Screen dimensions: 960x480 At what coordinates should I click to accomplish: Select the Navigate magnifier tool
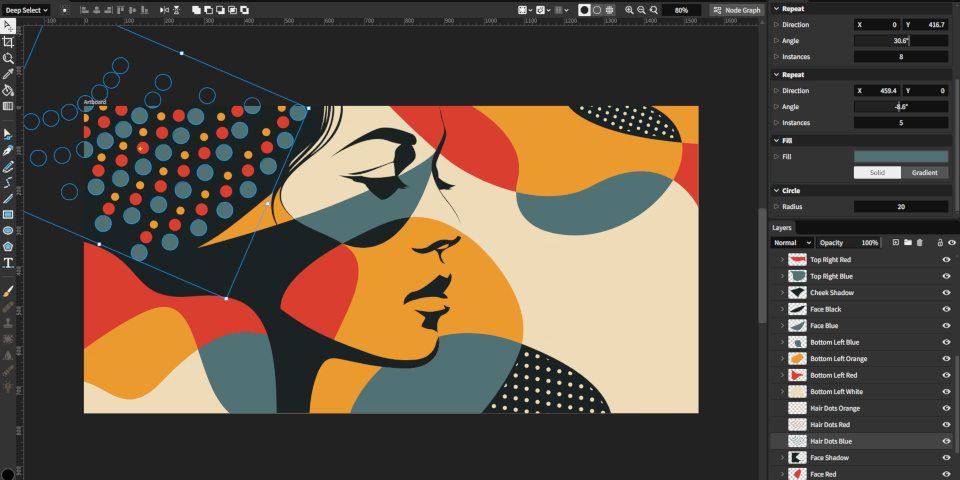(8, 58)
